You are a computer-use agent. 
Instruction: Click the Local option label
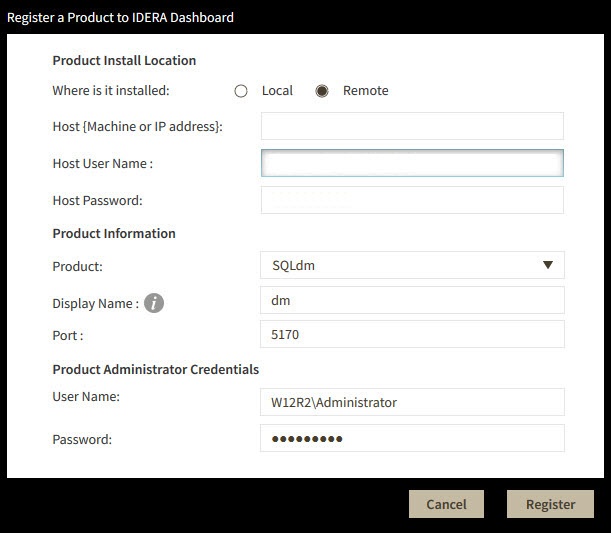click(x=277, y=91)
